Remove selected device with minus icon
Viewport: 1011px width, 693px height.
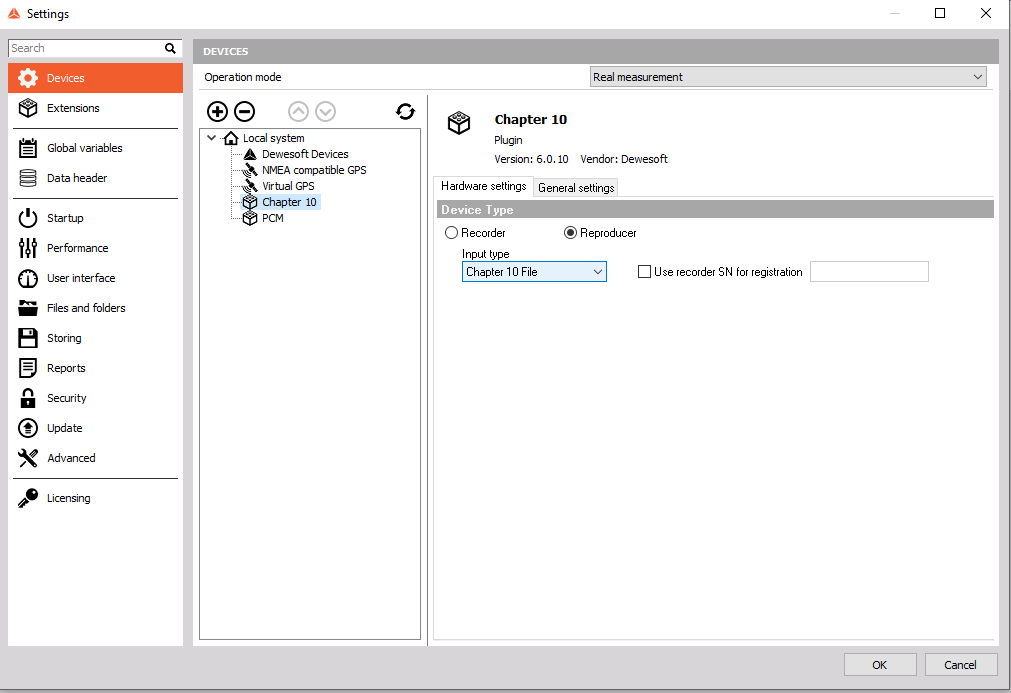(244, 112)
